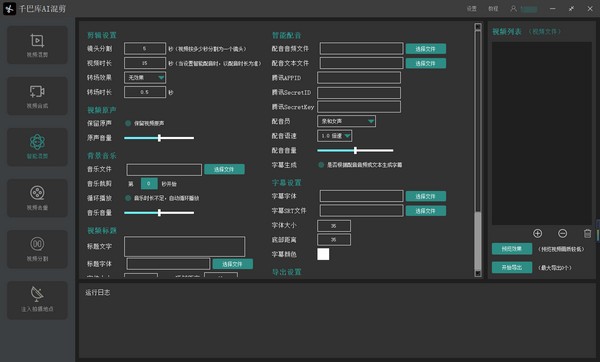The image size is (600, 362).
Task: Toggle the 字幕生成 subtitle generation option
Action: [x=321, y=165]
